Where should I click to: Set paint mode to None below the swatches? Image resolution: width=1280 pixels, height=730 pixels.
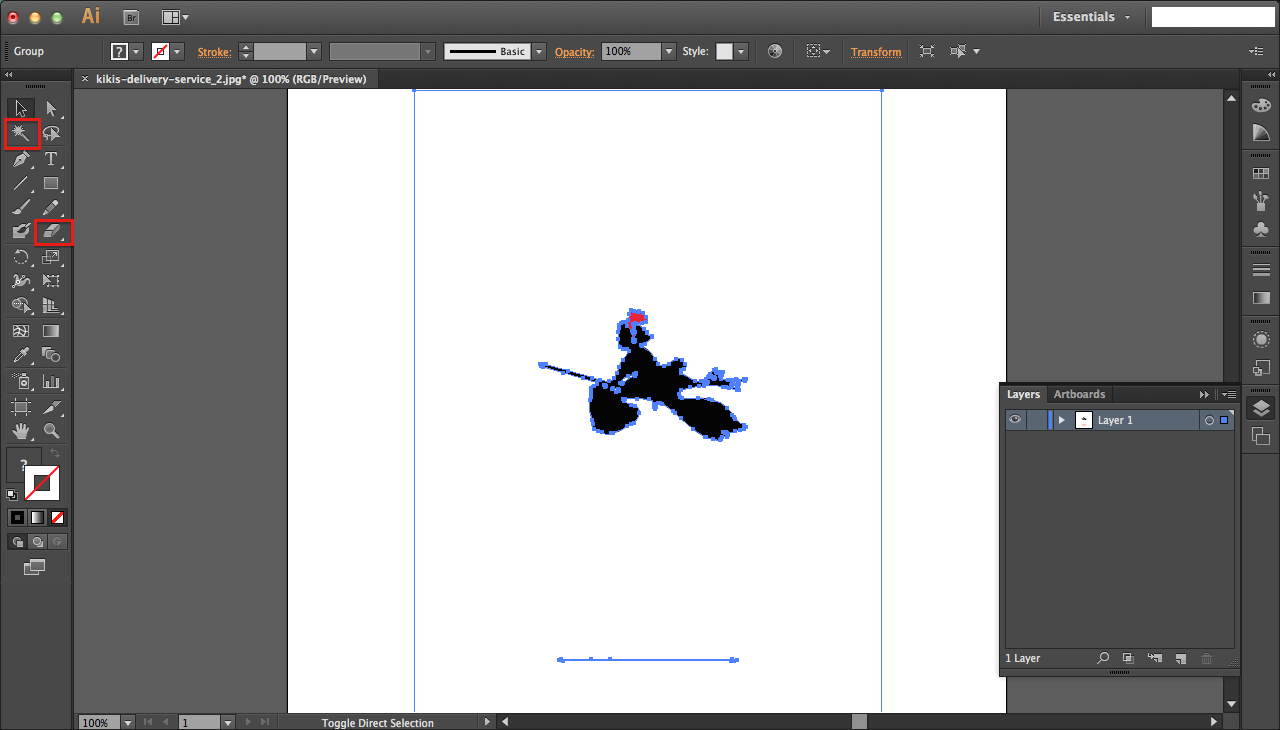[x=57, y=517]
